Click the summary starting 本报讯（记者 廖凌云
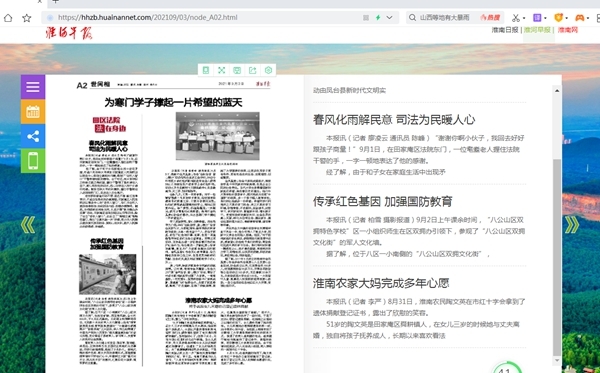 tap(419, 155)
